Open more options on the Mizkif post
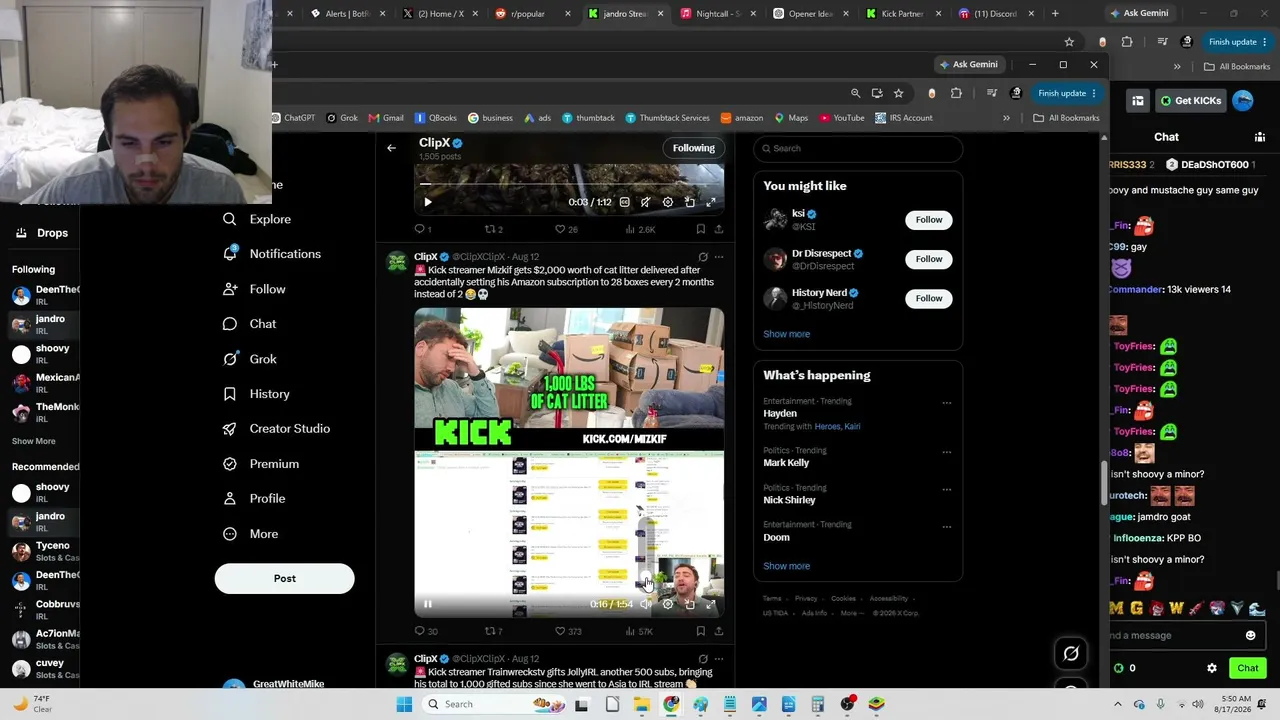This screenshot has height=720, width=1280. coord(718,257)
